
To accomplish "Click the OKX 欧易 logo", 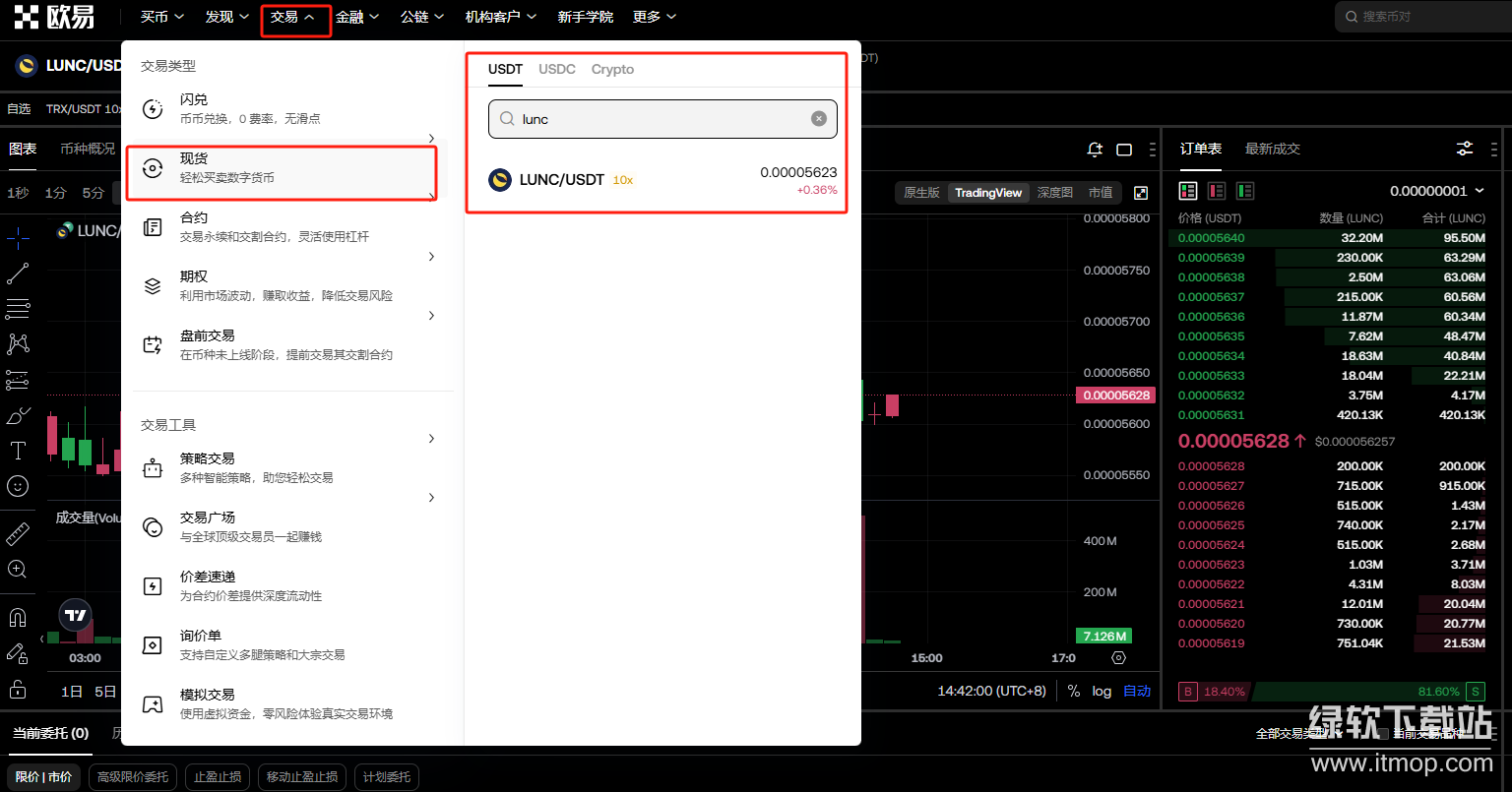I will tap(54, 17).
